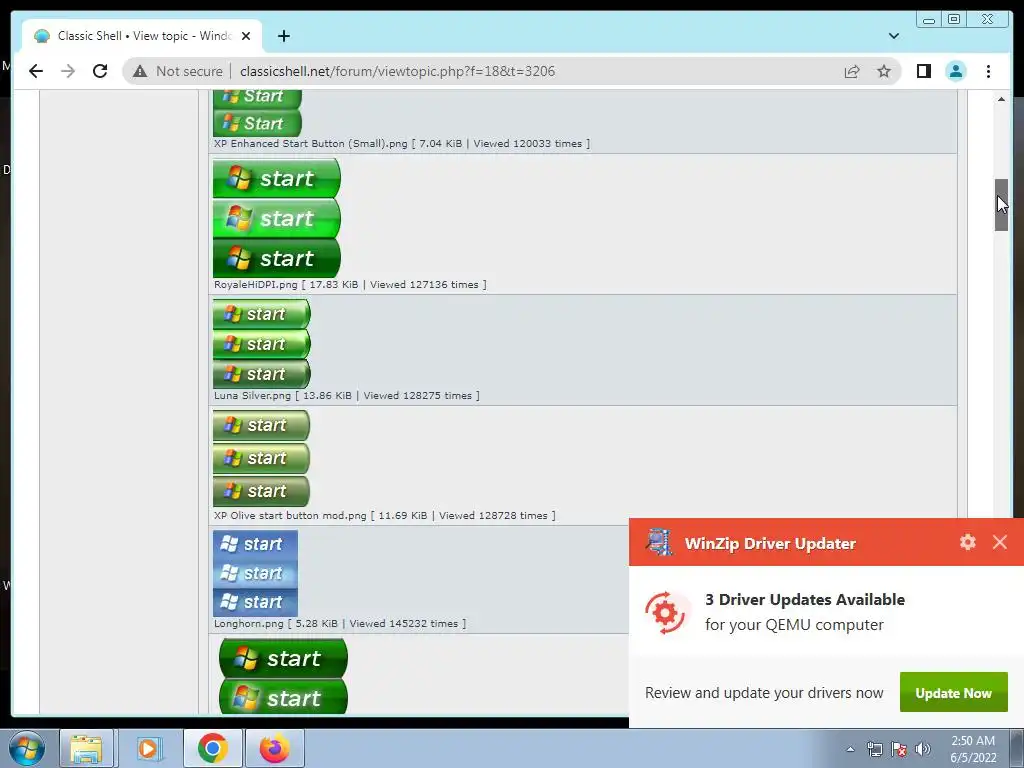Click the share page icon in address bar
The image size is (1024, 768).
(x=852, y=71)
